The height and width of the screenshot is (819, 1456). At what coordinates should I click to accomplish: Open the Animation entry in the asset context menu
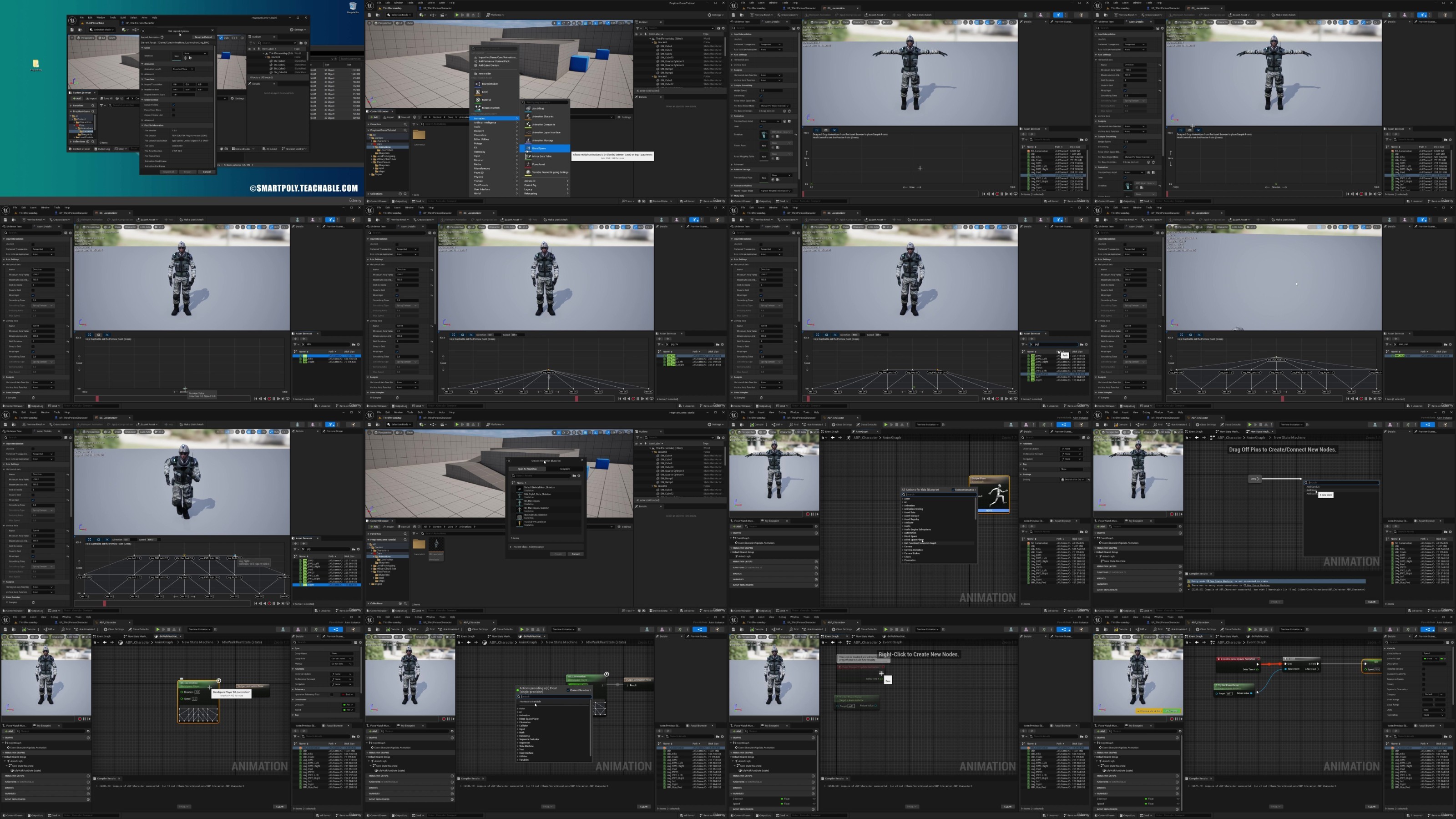[x=495, y=119]
